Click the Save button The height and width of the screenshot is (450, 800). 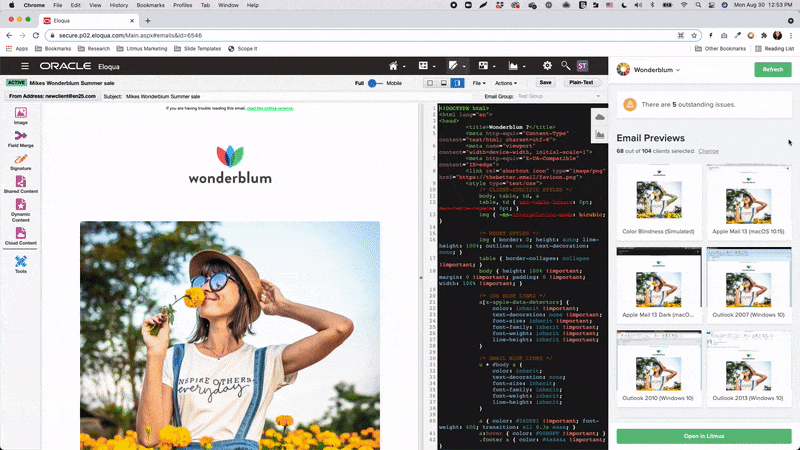point(545,83)
